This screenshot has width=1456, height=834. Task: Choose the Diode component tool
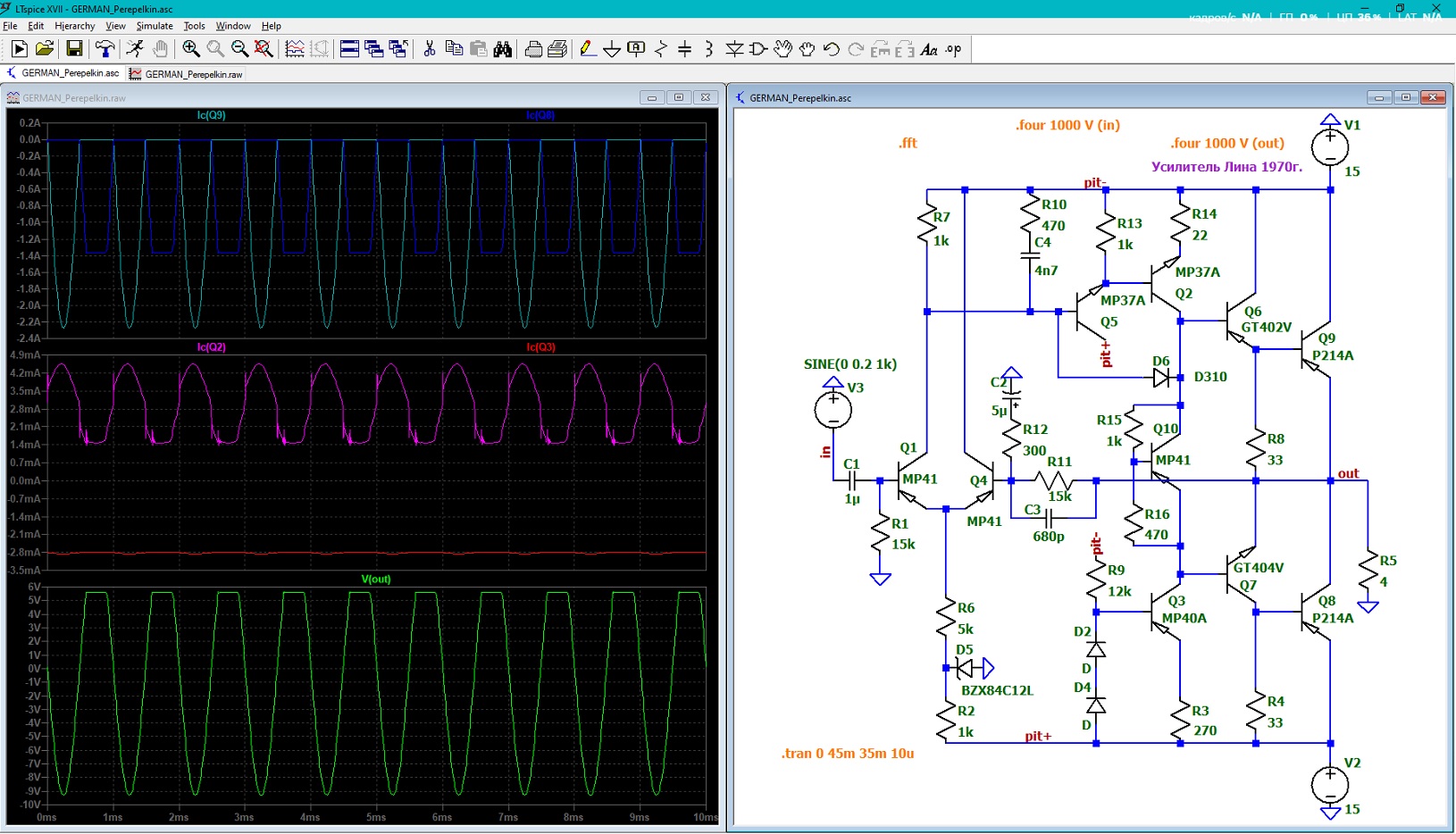[734, 49]
